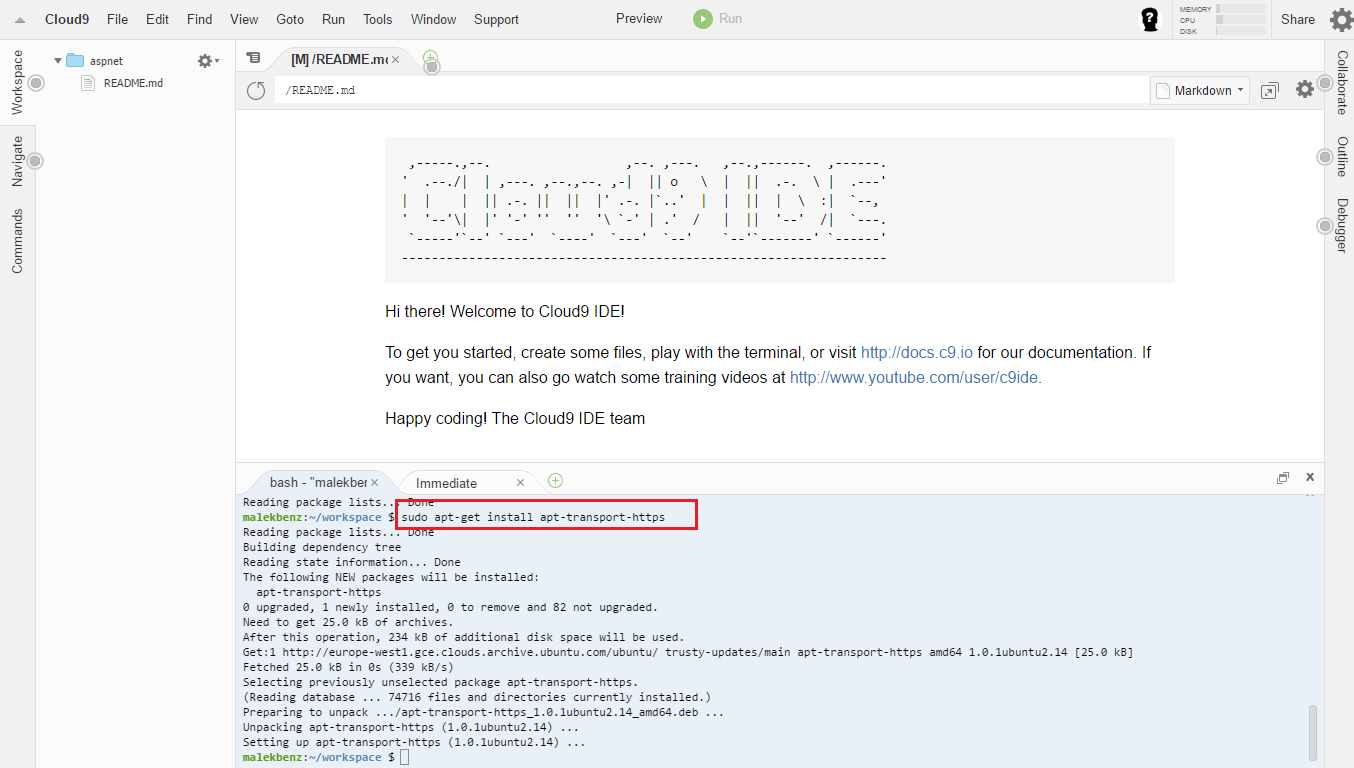Click the green Run button
1354x768 pixels.
click(x=718, y=18)
